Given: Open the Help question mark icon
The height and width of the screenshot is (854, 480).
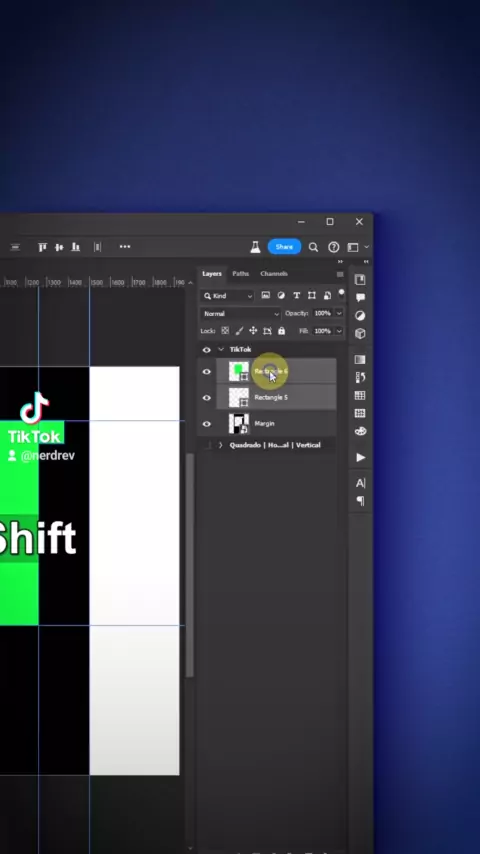Looking at the screenshot, I should tap(333, 247).
